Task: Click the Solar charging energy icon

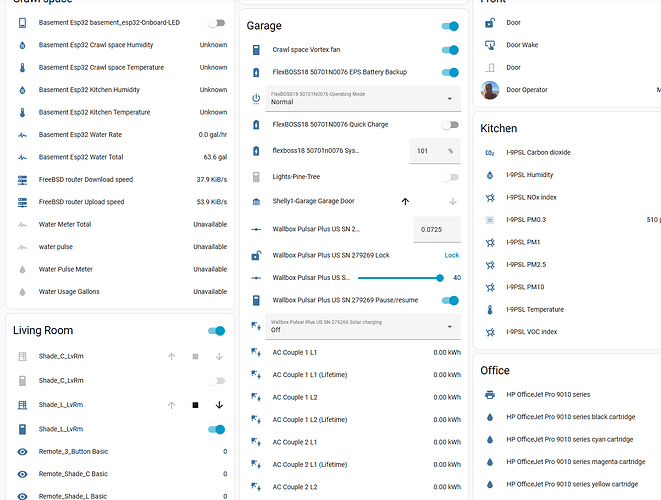Action: tap(256, 326)
